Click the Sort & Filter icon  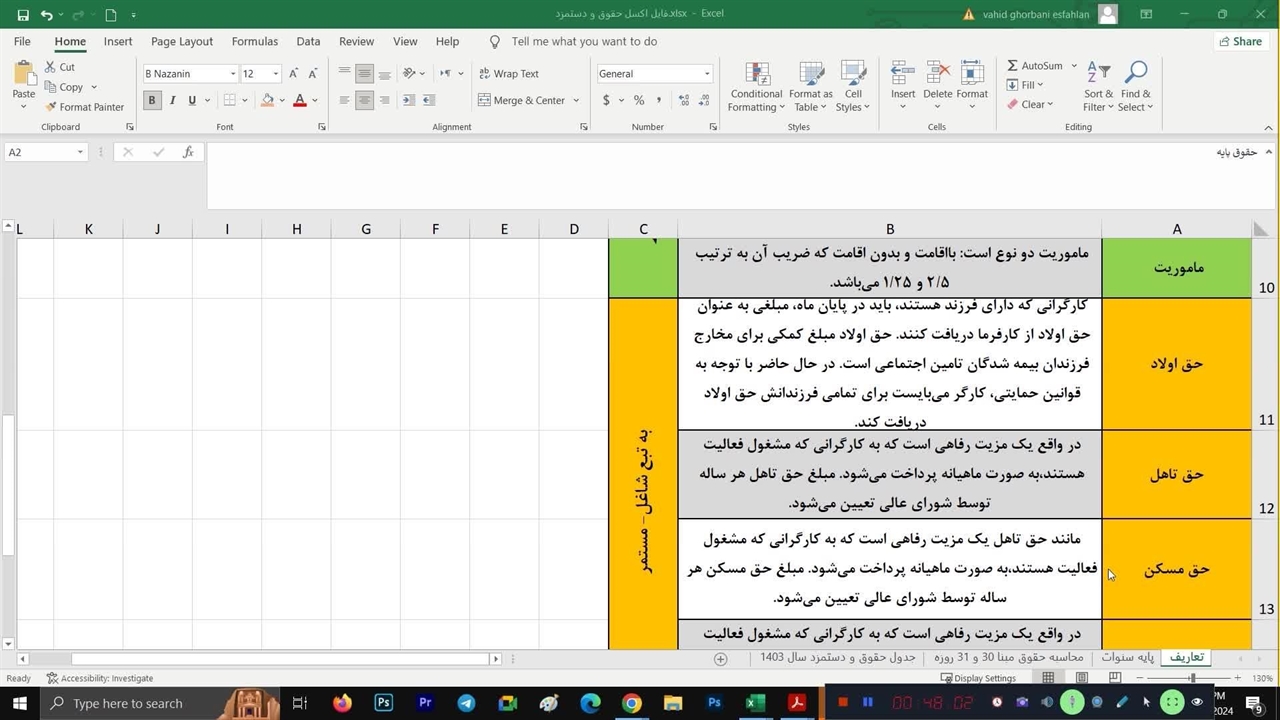1098,86
